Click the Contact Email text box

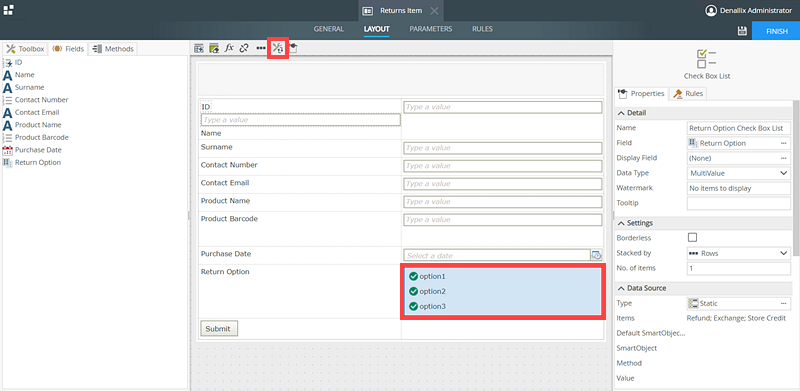click(x=503, y=184)
